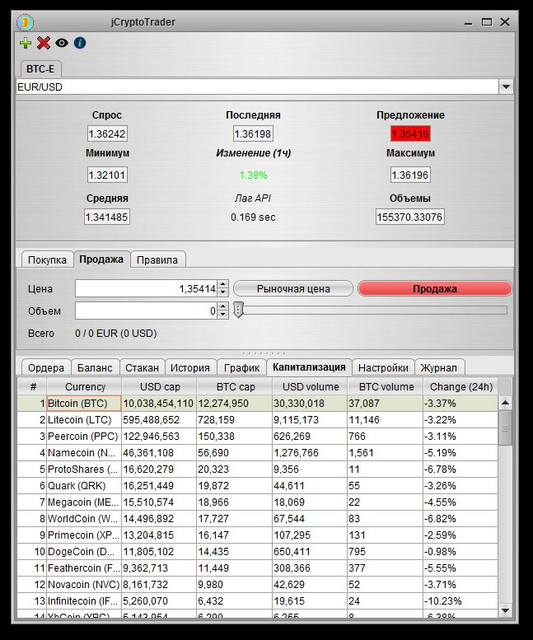533x640 pixels.
Task: Open the EUR/USD pair dropdown arrow
Action: point(506,87)
